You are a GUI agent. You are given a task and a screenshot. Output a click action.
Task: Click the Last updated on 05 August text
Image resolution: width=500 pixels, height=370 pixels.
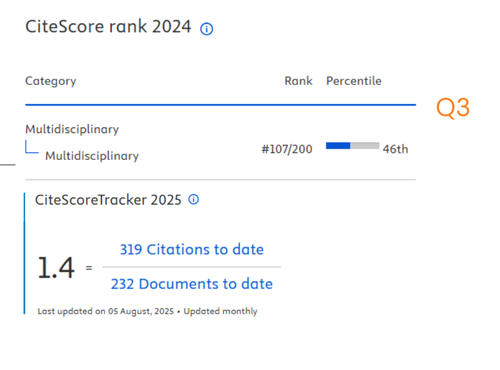coord(106,311)
